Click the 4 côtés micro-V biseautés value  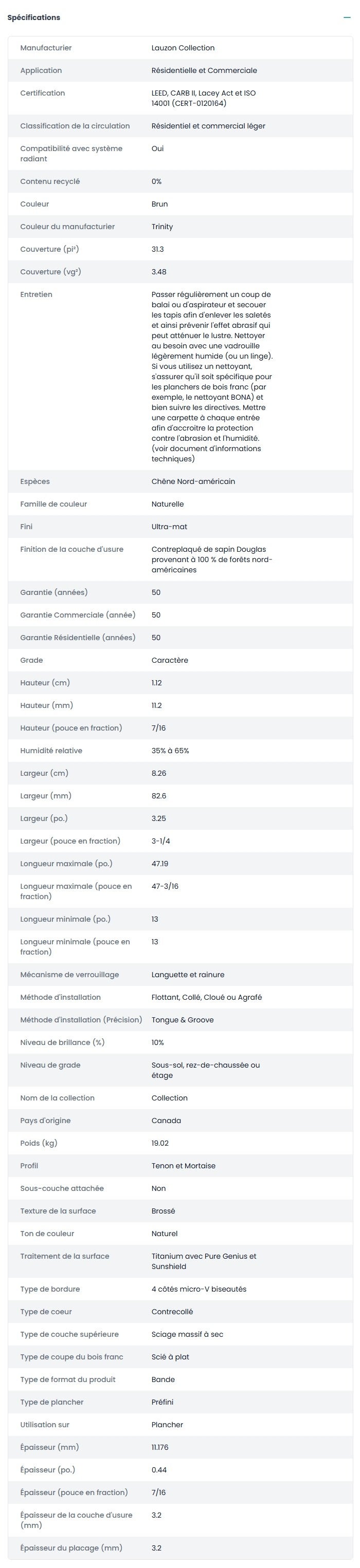tap(199, 1289)
